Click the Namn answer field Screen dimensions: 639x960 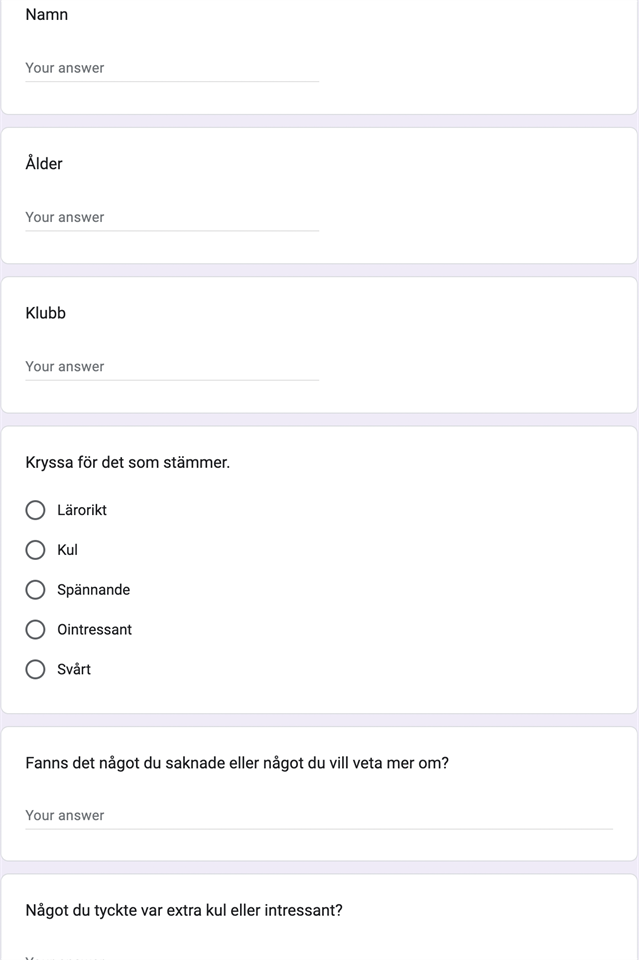(x=172, y=68)
